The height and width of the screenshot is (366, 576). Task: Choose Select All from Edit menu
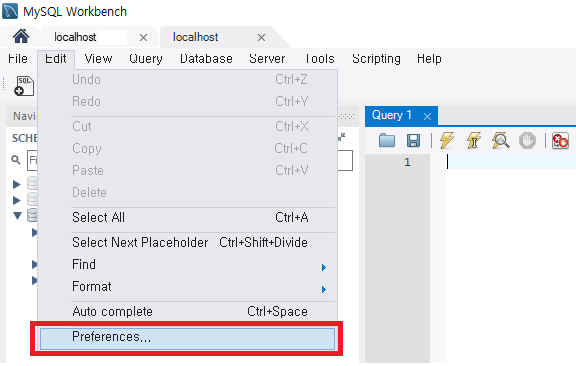(187, 218)
